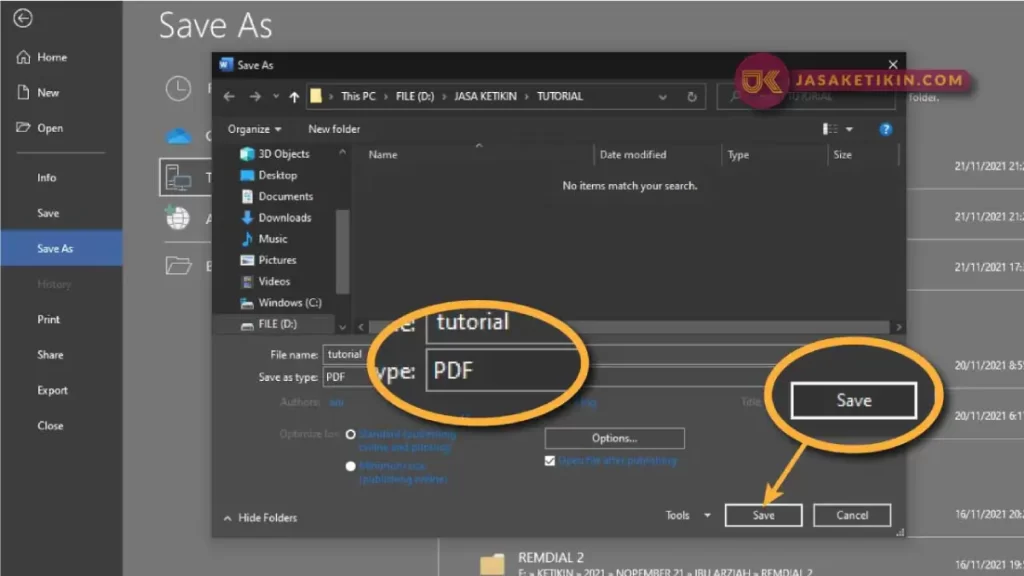Select Windows (C:) drive in navigation pane
The image size is (1024, 576).
[281, 302]
